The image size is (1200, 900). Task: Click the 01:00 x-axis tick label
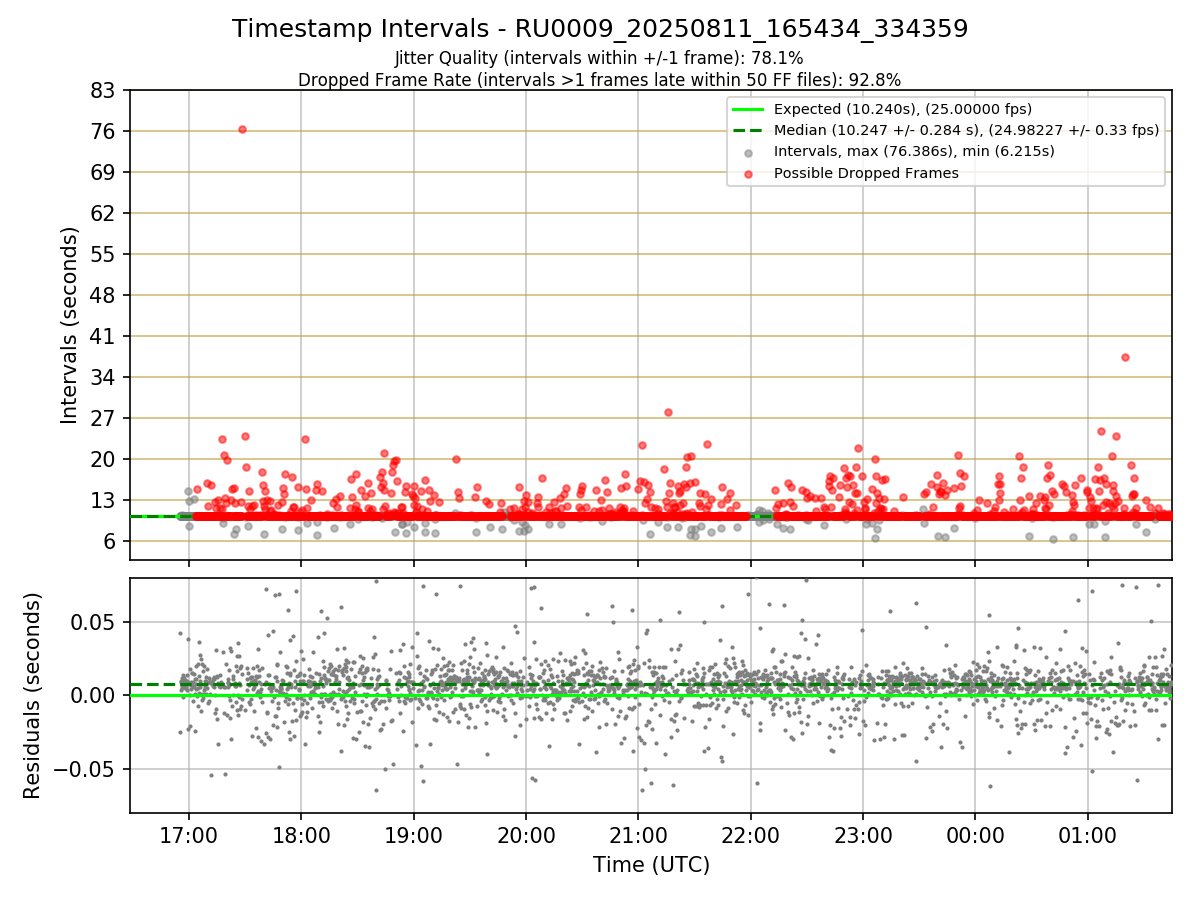tap(1088, 835)
